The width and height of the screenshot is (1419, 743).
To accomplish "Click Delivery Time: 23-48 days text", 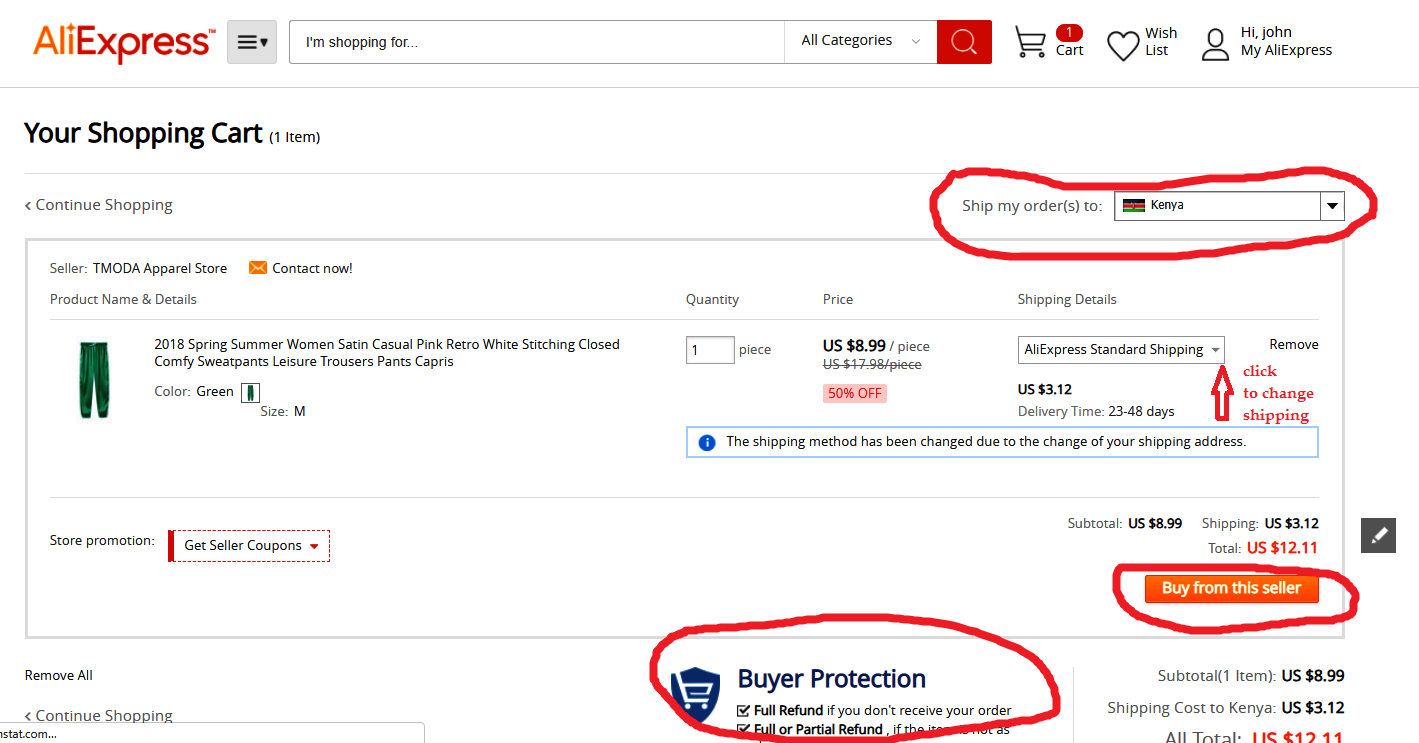I will (x=1096, y=411).
